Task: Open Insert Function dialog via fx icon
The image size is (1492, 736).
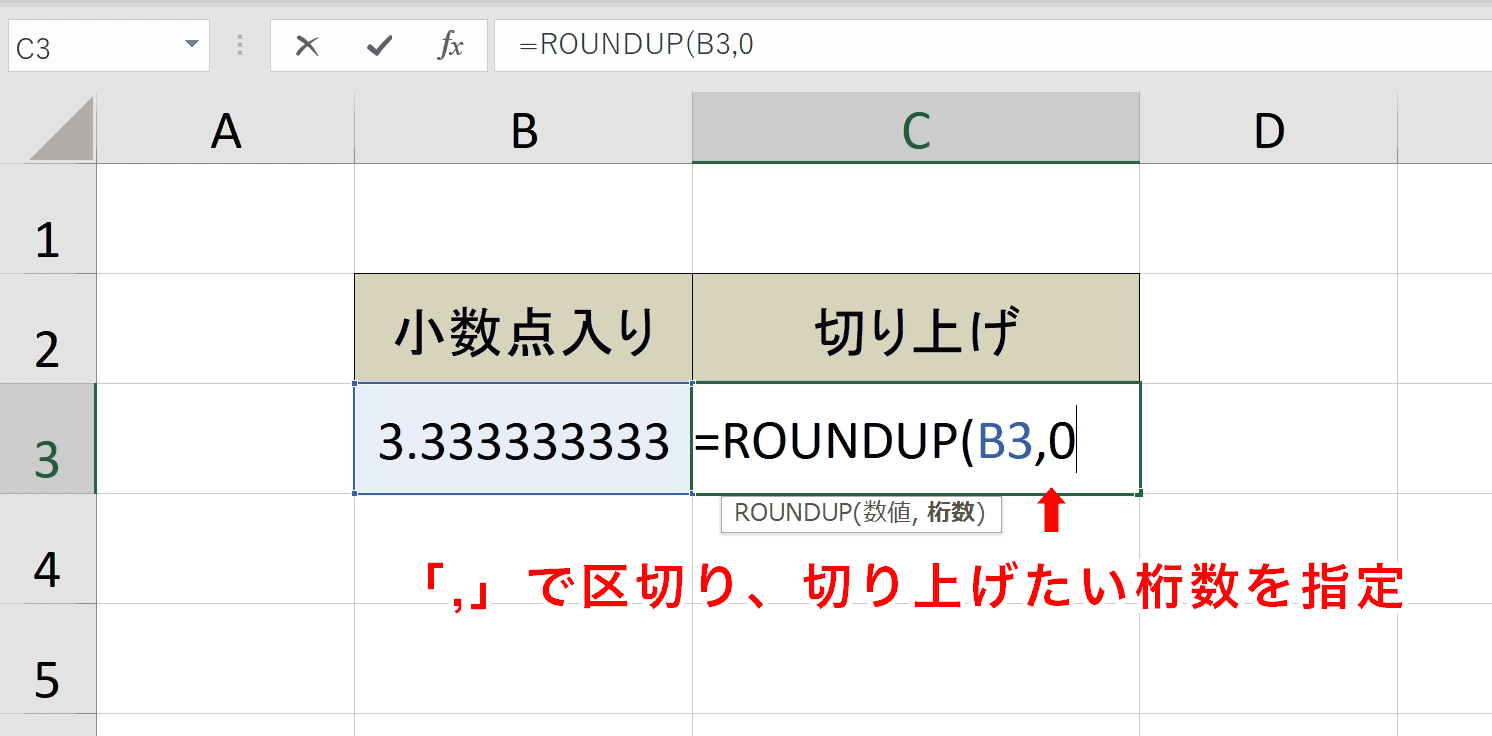Action: pos(451,46)
